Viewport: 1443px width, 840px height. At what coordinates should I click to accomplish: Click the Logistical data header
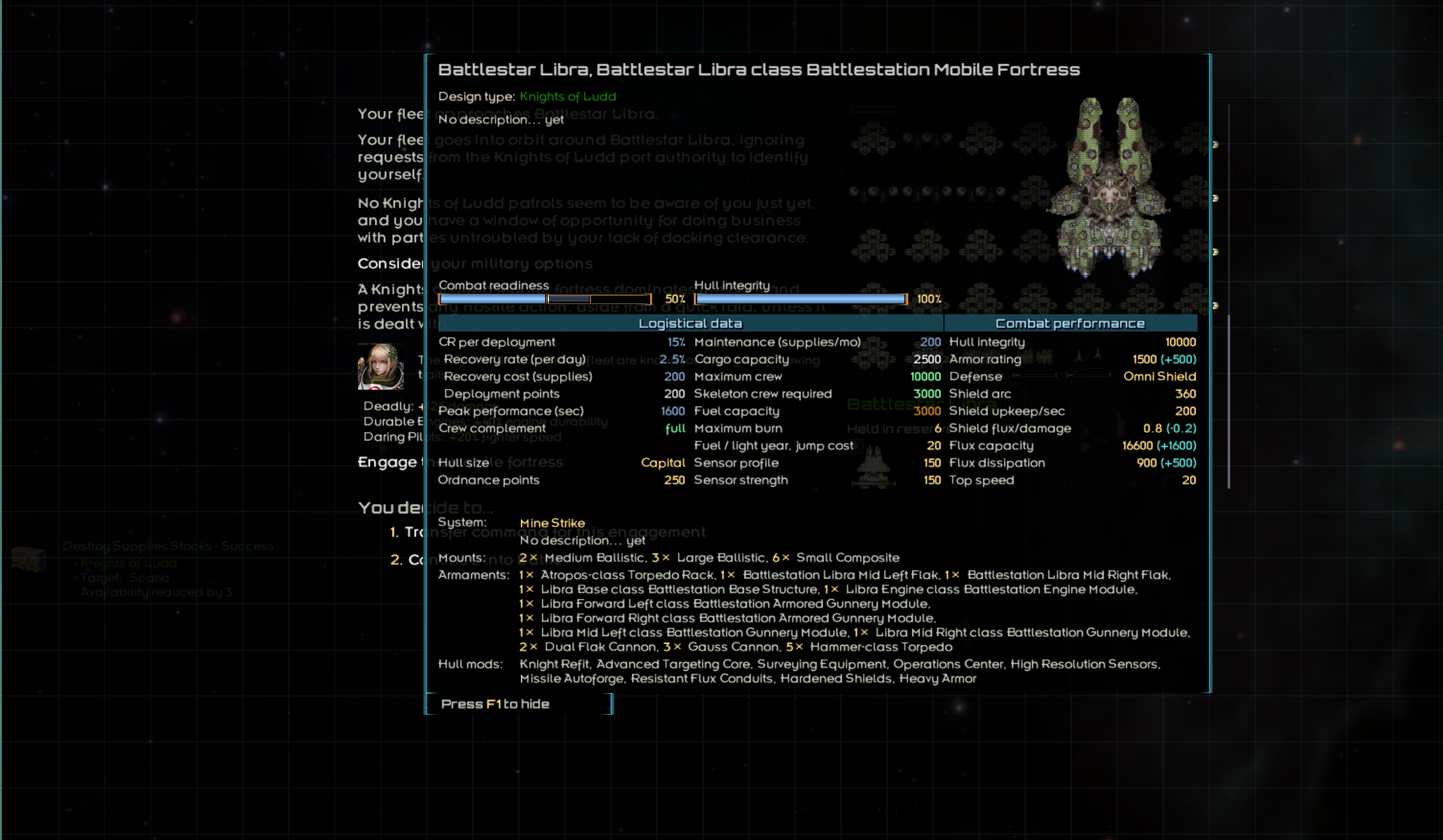tap(690, 324)
